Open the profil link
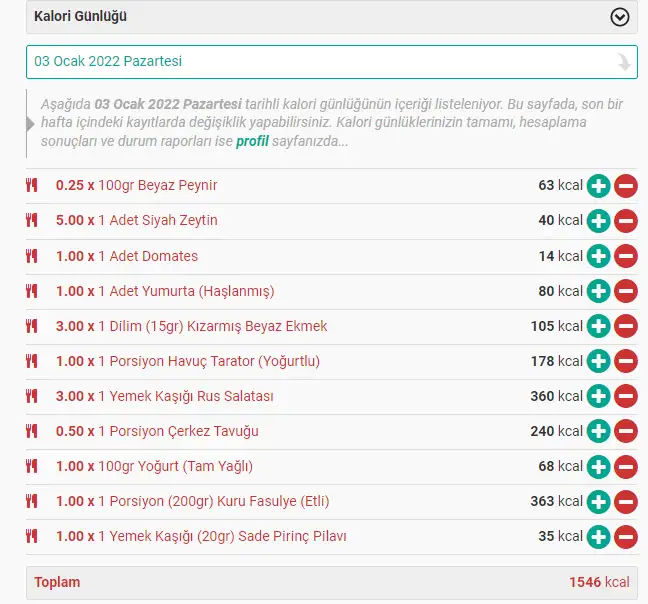Viewport: 648px width, 604px height. click(252, 141)
